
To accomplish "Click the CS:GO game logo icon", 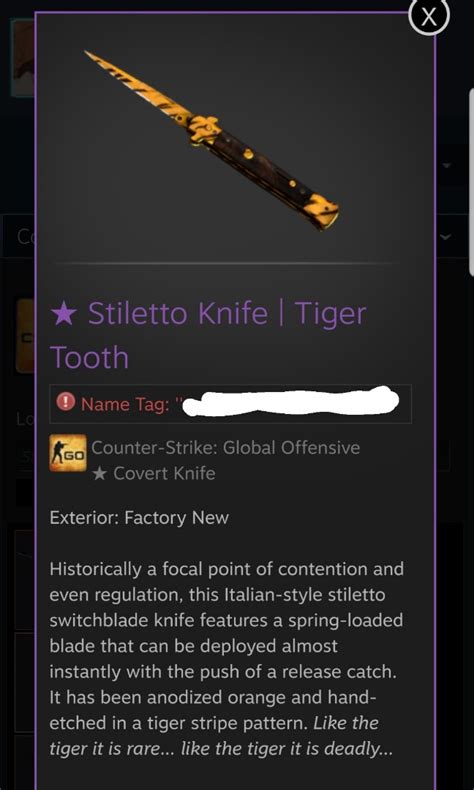I will pyautogui.click(x=68, y=453).
